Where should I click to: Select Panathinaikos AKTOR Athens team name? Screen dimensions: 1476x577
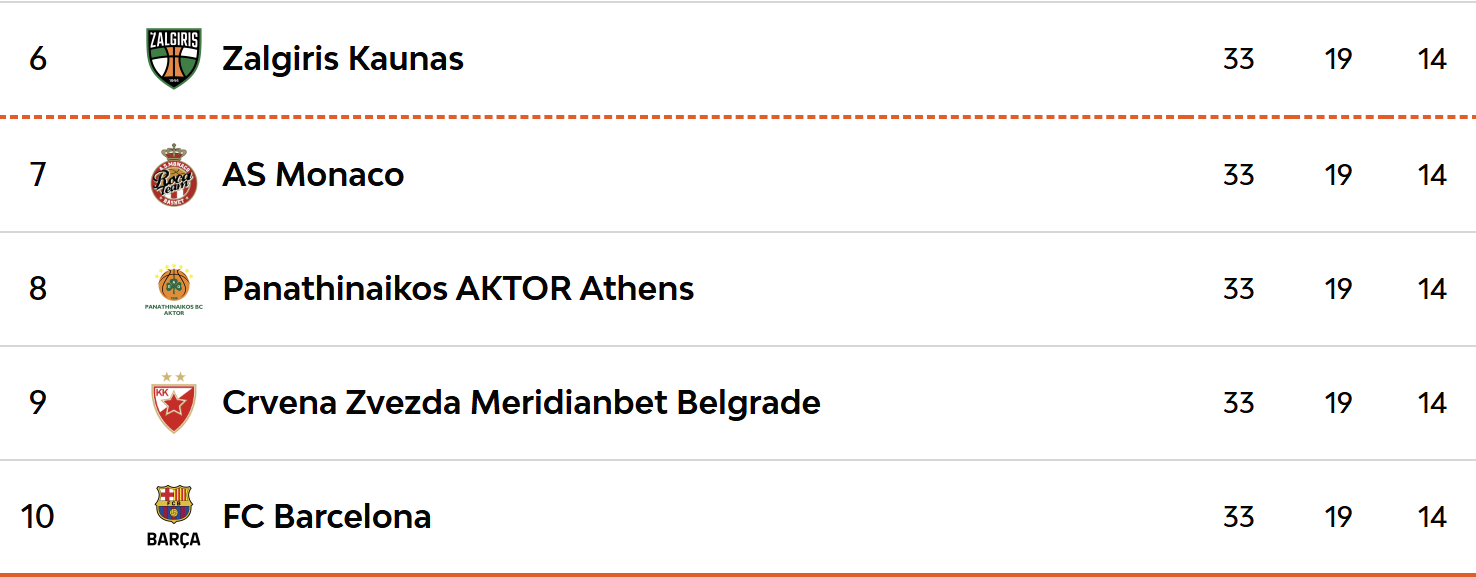point(458,289)
